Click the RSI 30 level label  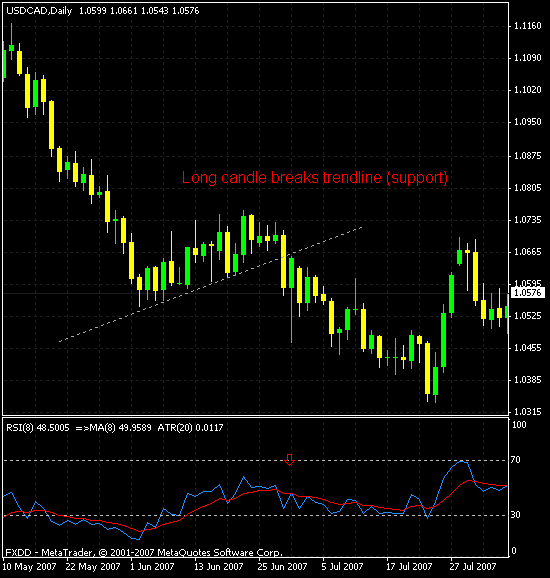515,515
